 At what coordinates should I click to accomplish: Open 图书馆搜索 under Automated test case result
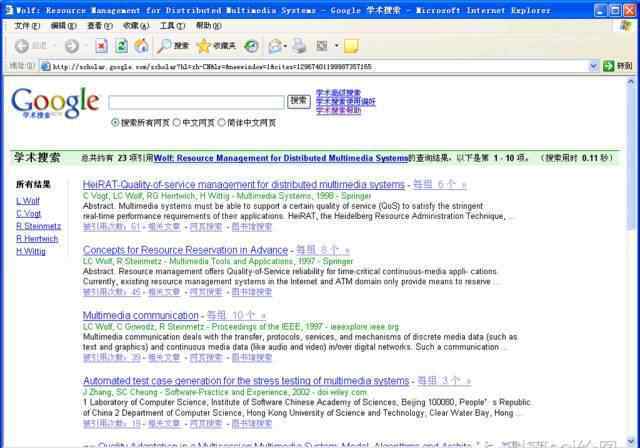[251, 424]
